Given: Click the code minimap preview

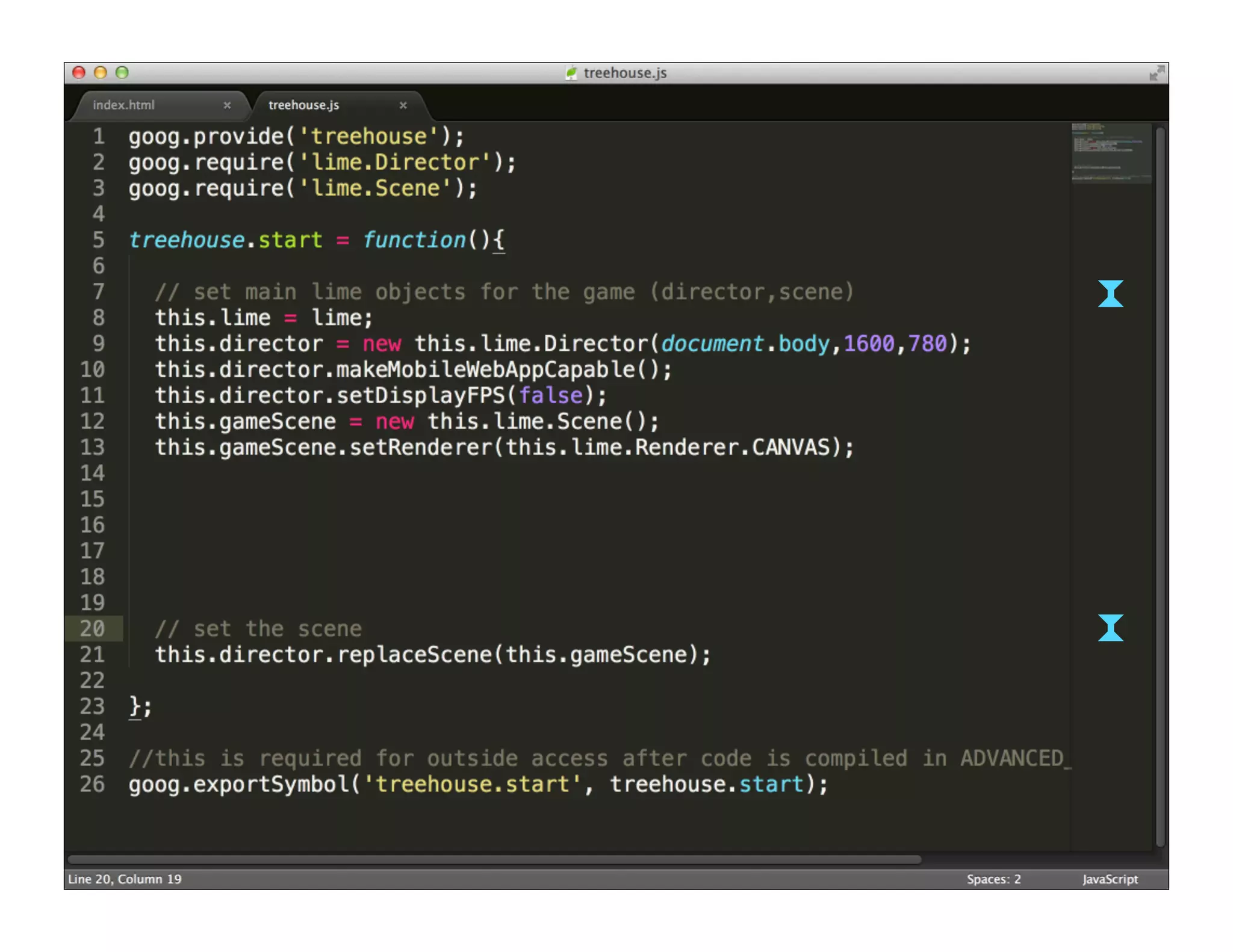Looking at the screenshot, I should tap(1110, 153).
